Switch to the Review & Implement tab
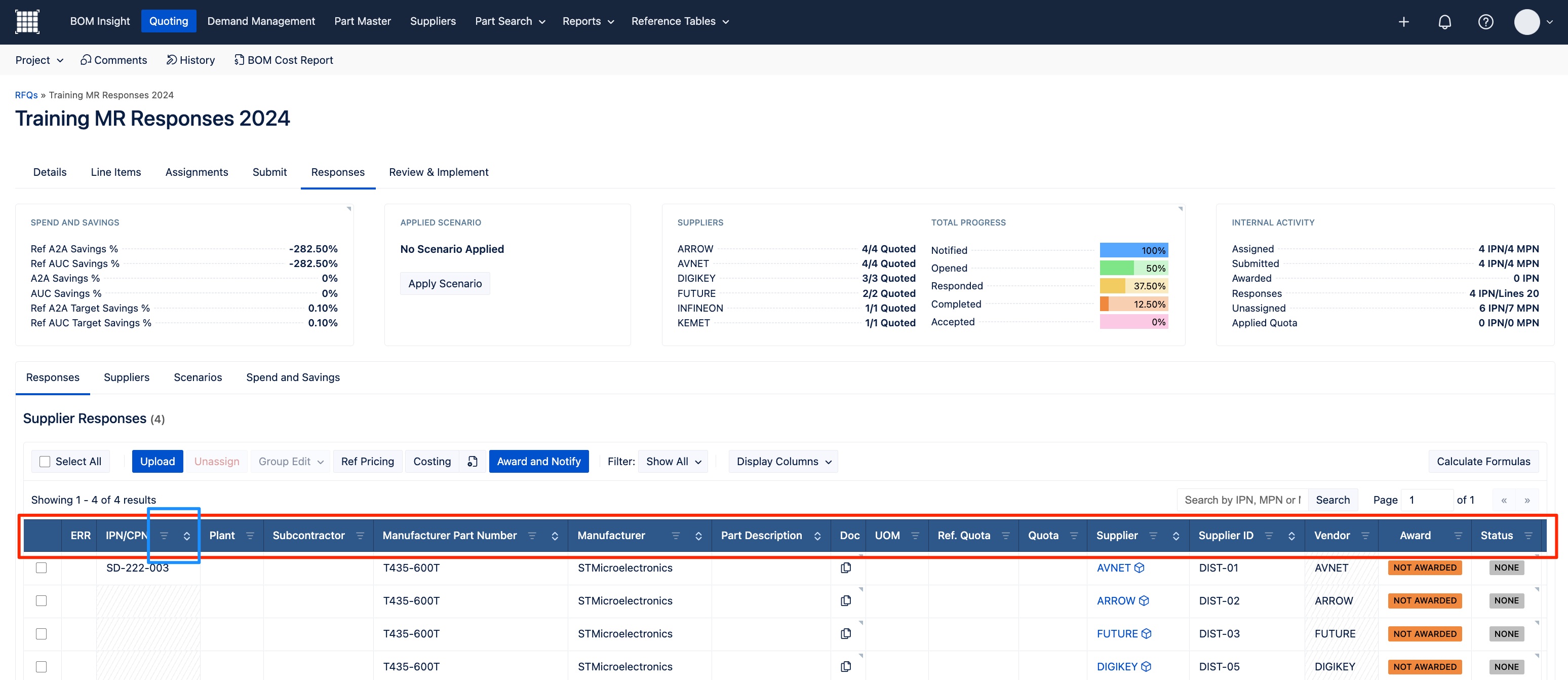 click(438, 172)
